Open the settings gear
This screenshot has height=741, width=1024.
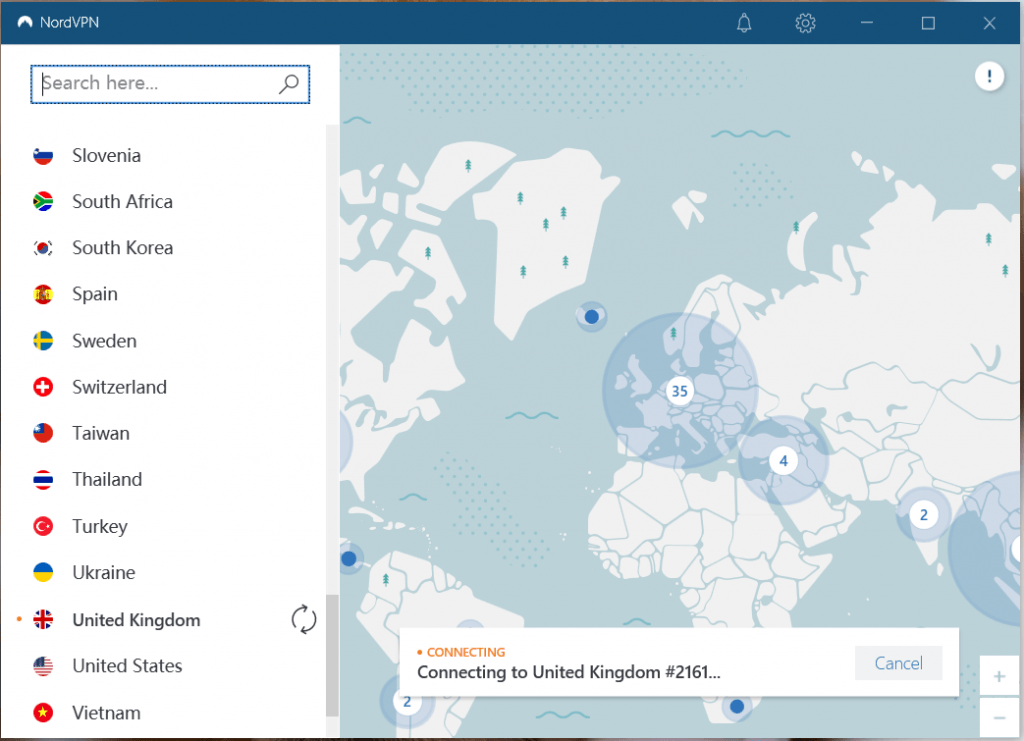pyautogui.click(x=805, y=24)
